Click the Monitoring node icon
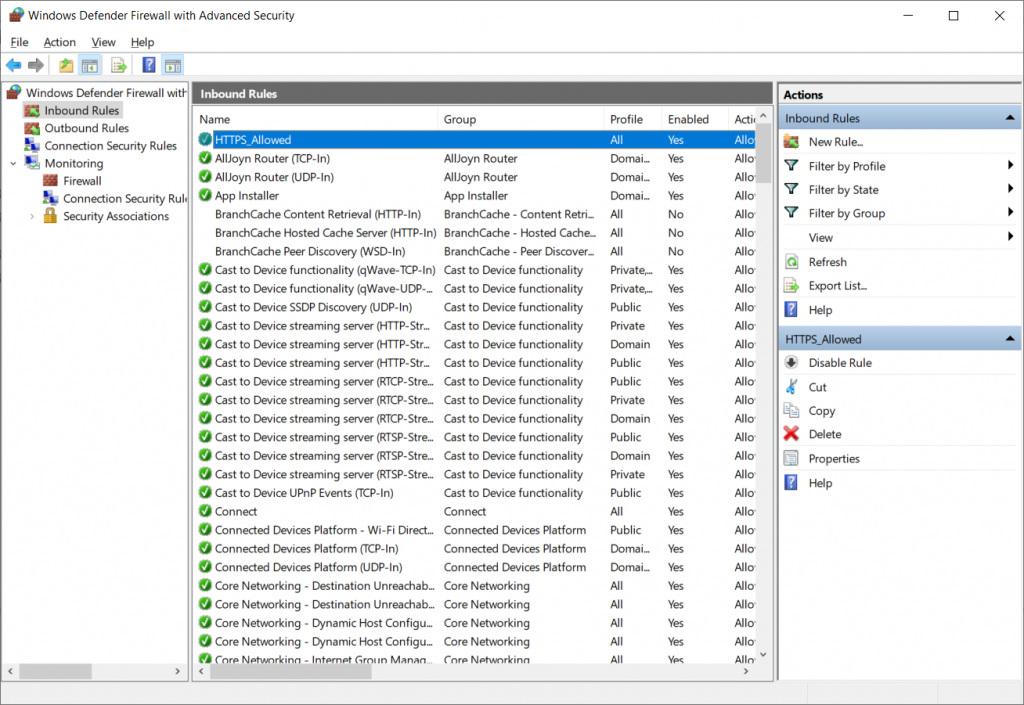Screen dimensions: 1024x705 point(32,163)
